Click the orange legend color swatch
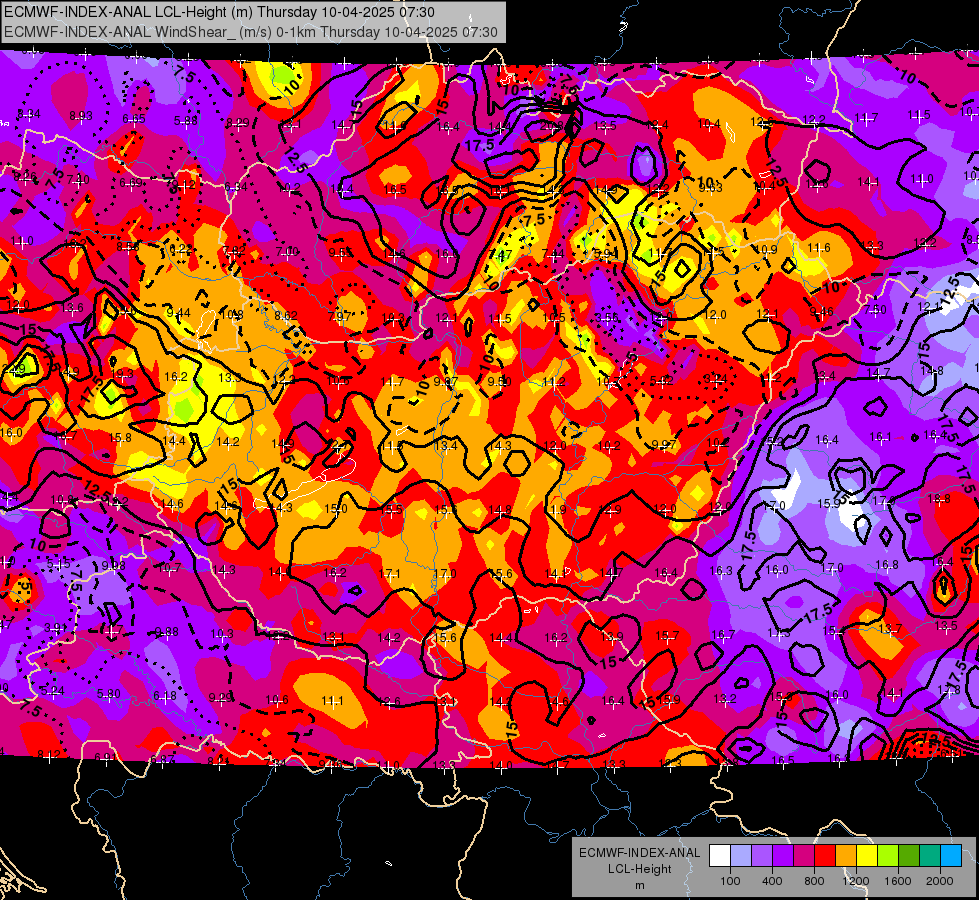This screenshot has height=900, width=979. click(846, 856)
